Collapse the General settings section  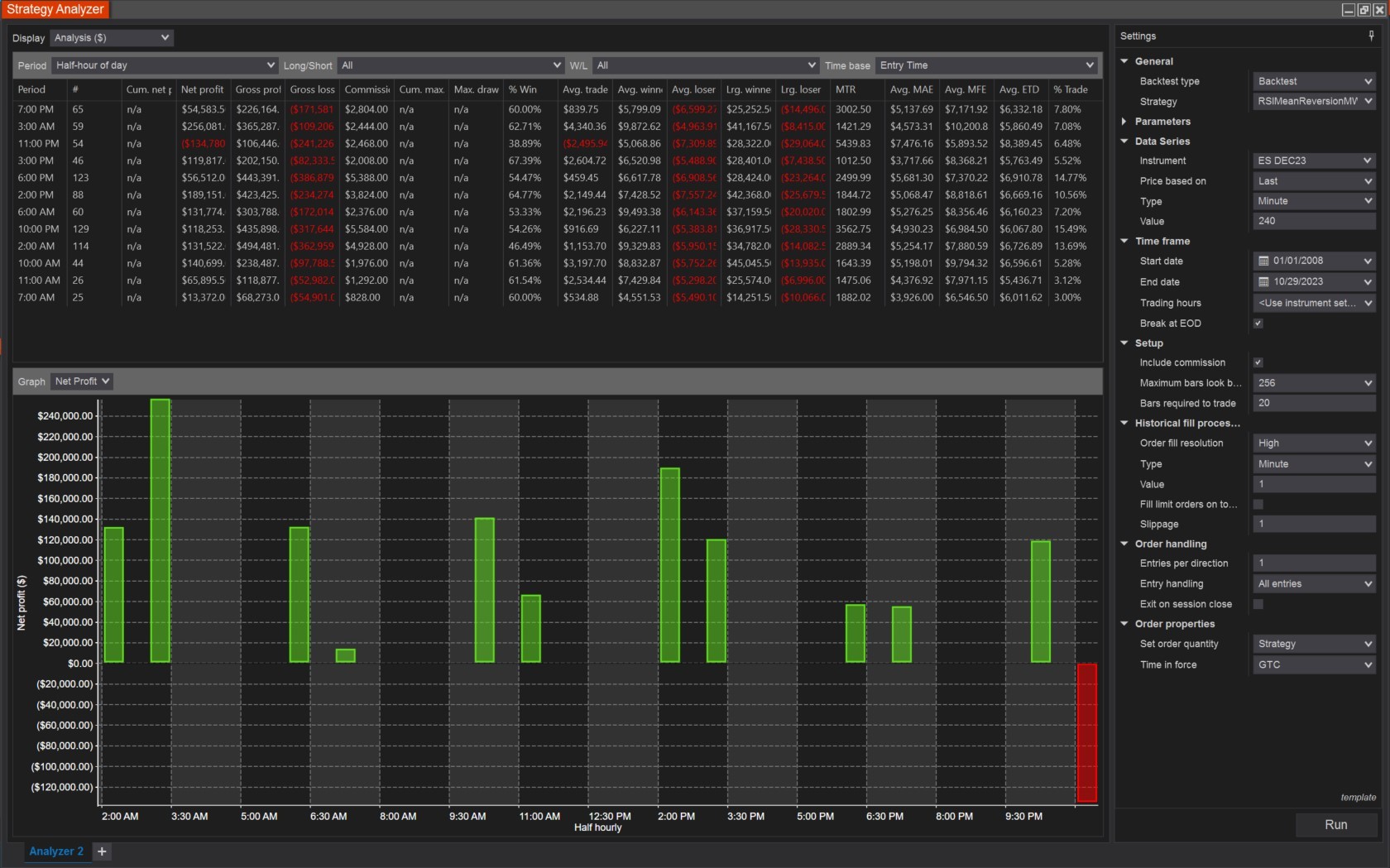point(1124,61)
